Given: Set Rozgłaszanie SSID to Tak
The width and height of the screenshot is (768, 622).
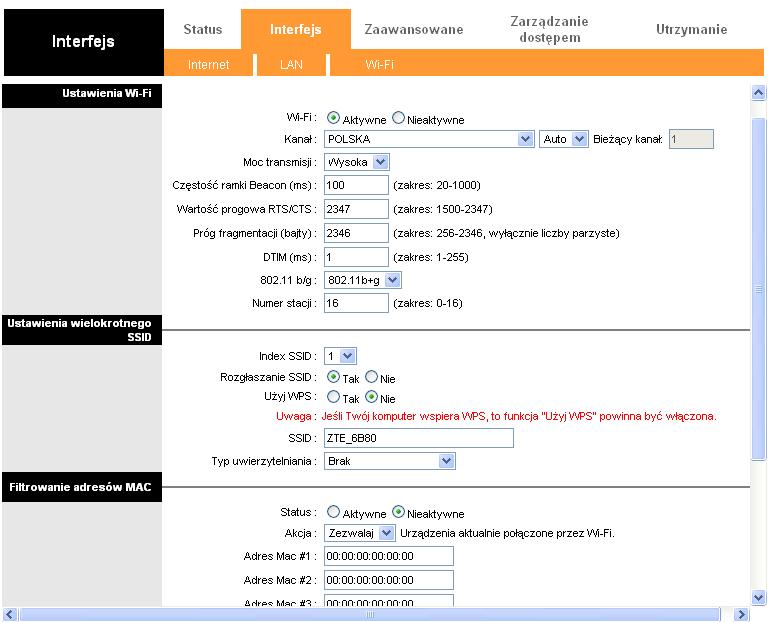Looking at the screenshot, I should [x=333, y=377].
